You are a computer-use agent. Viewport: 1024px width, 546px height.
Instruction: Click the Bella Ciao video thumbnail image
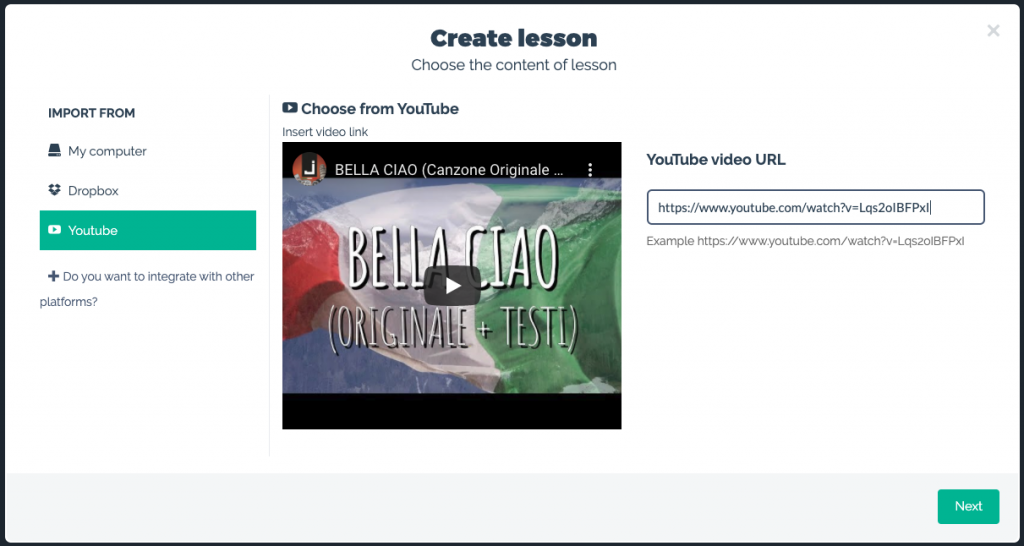click(x=452, y=285)
